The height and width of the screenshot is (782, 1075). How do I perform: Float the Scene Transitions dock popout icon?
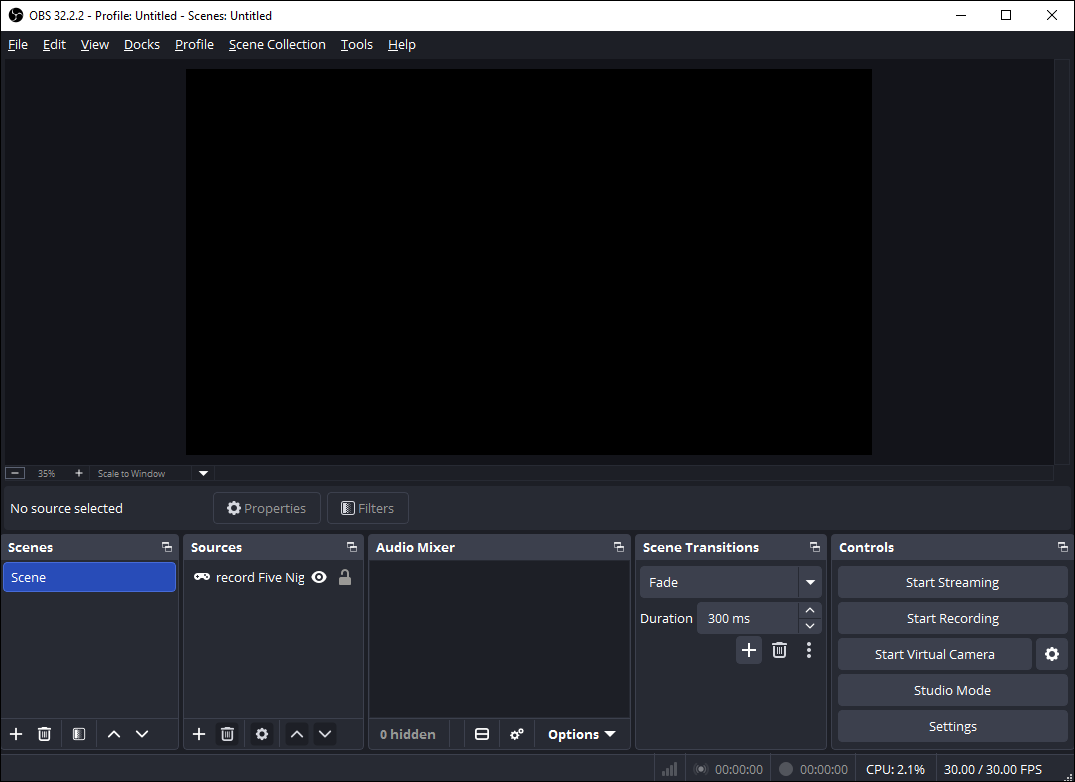pos(814,547)
